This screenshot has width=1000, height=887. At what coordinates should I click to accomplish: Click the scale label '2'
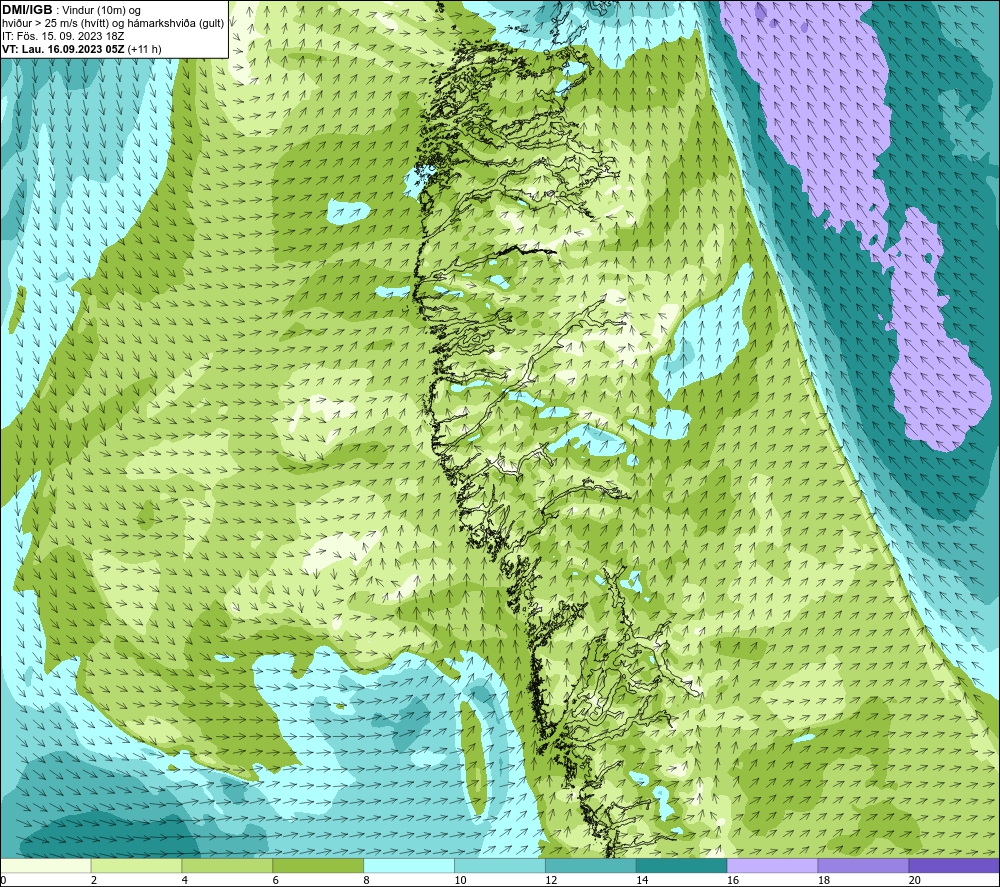[x=94, y=881]
